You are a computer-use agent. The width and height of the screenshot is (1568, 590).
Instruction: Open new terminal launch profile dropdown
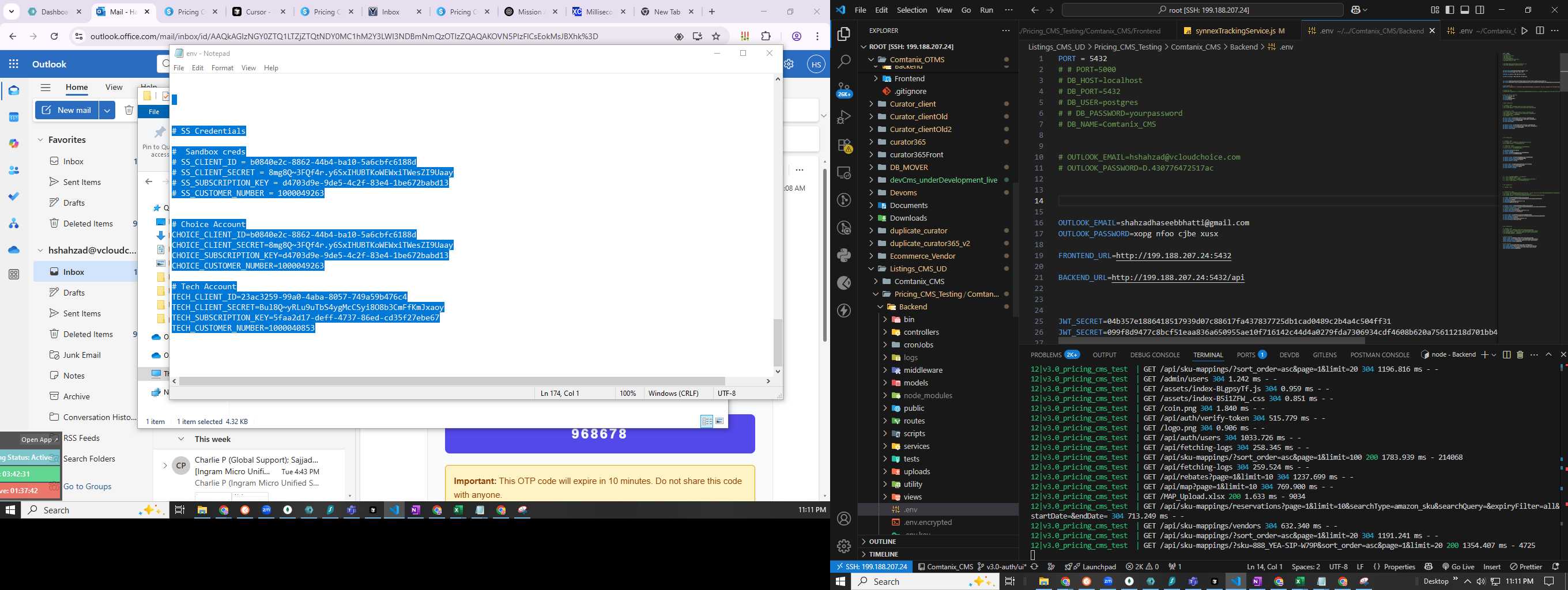pyautogui.click(x=1494, y=354)
